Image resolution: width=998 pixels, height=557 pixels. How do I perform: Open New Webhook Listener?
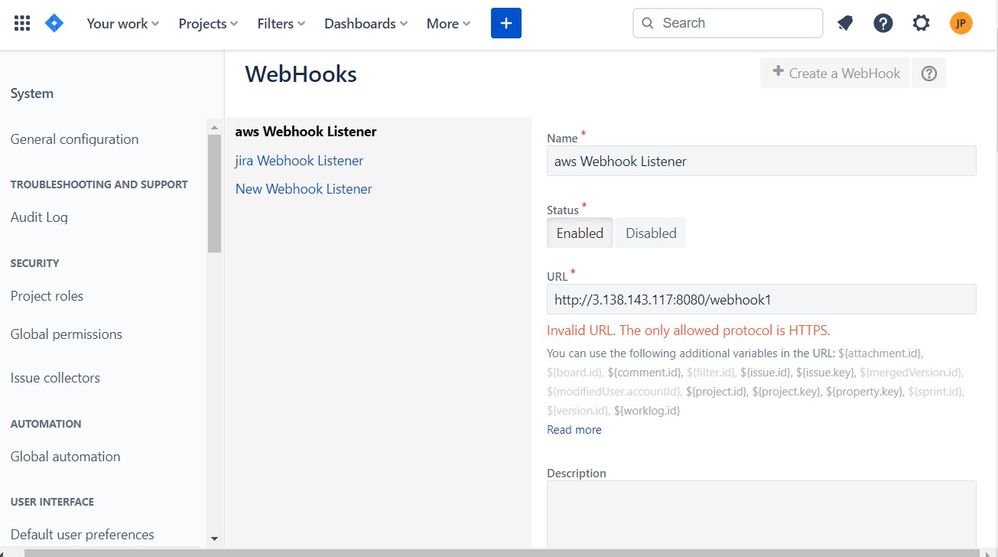tap(304, 189)
